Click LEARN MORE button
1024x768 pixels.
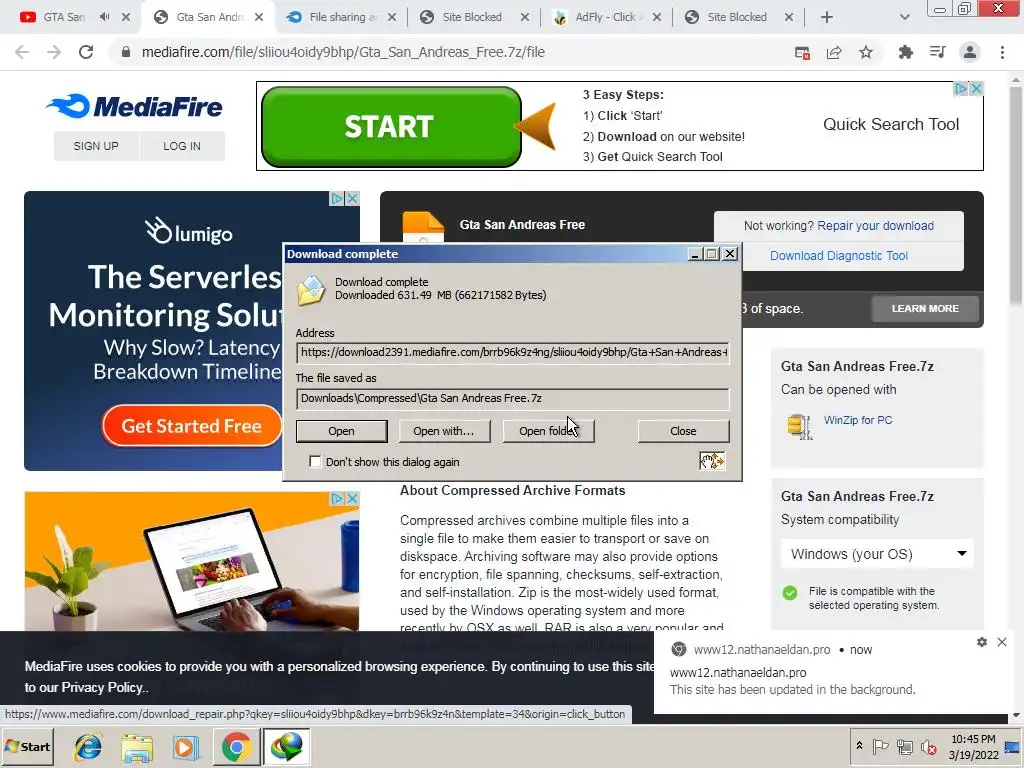click(925, 308)
